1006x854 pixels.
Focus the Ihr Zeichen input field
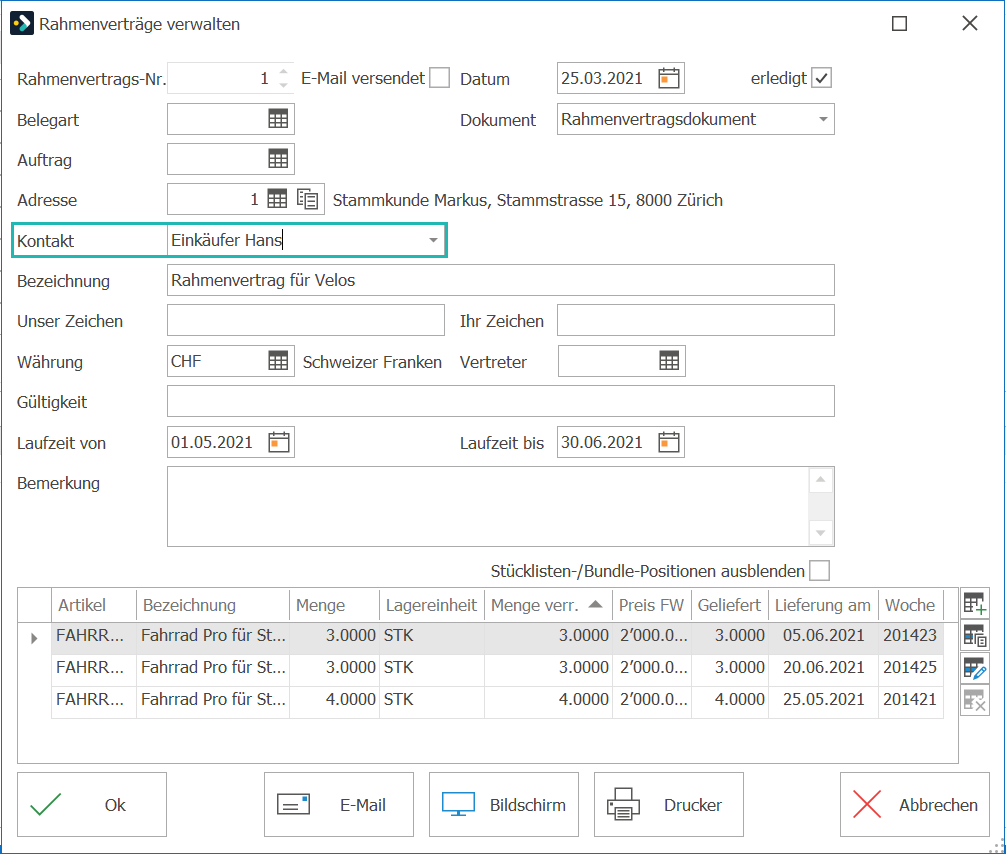(x=695, y=320)
